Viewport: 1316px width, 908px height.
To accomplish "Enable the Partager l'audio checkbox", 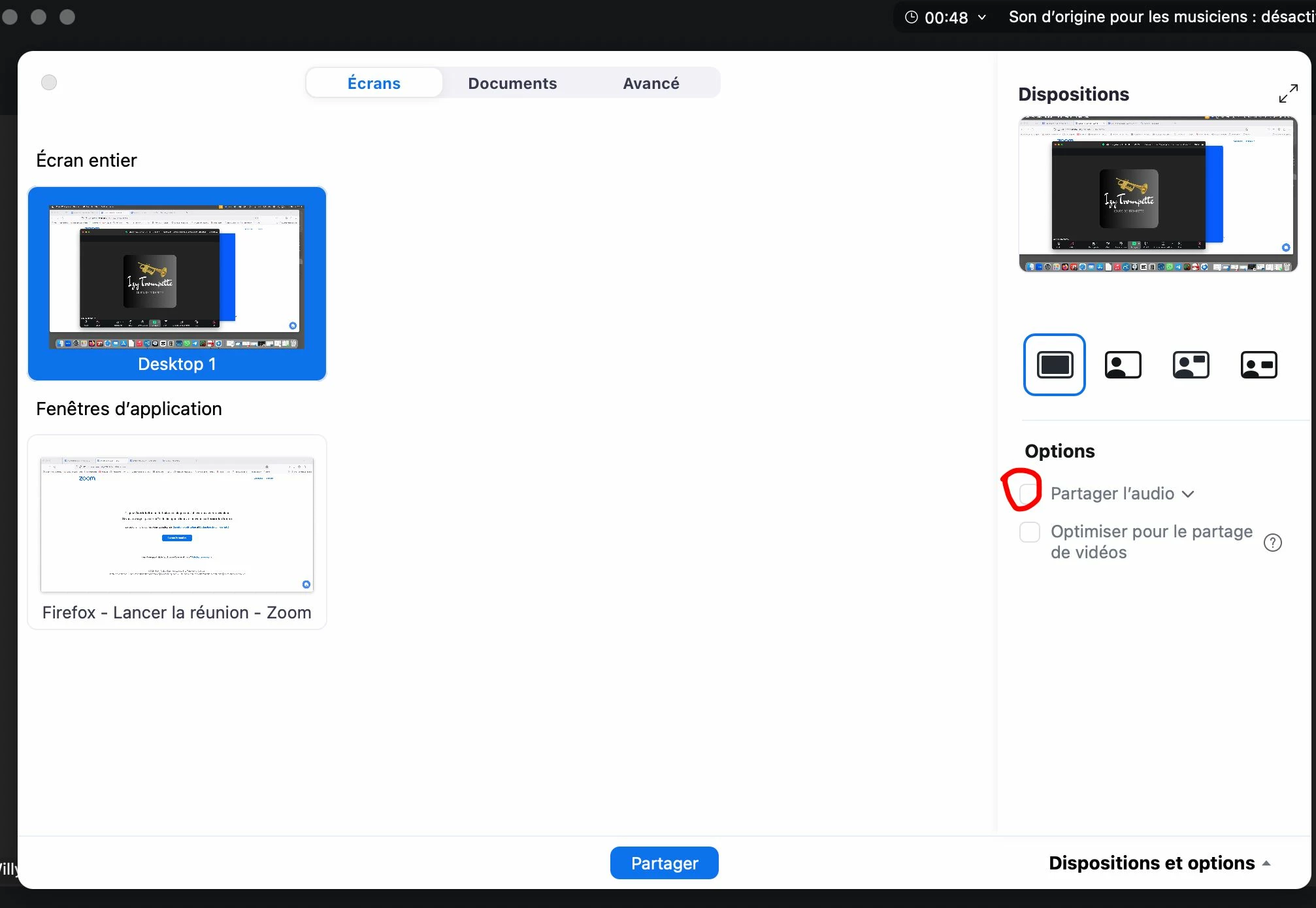I will 1029,494.
